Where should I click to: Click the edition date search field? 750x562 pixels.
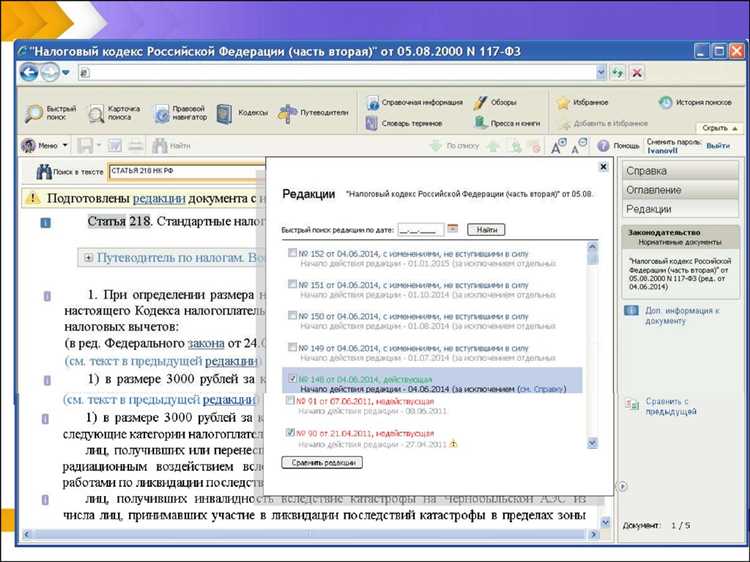[420, 229]
